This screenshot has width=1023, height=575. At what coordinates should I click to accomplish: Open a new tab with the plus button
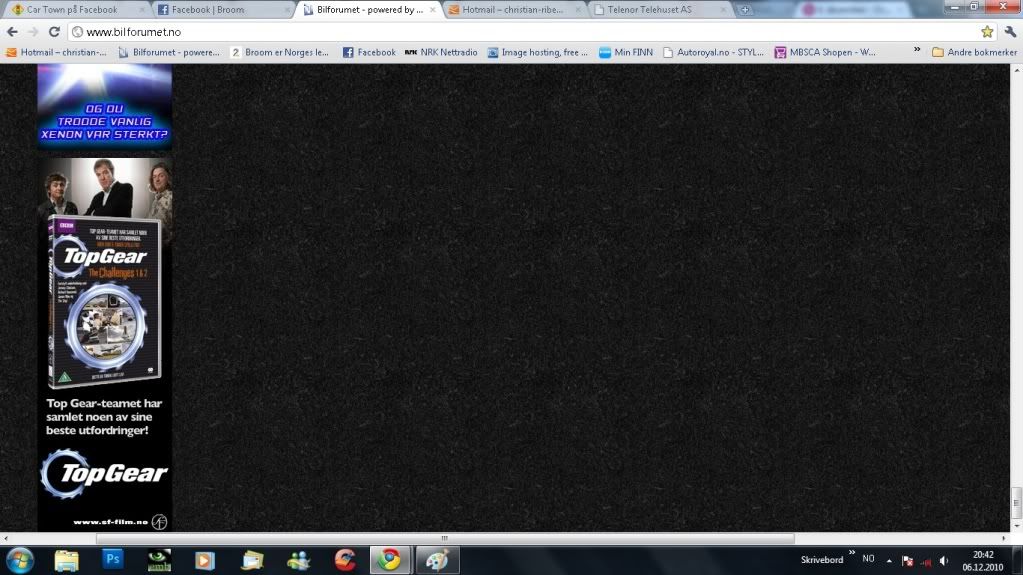coord(744,10)
